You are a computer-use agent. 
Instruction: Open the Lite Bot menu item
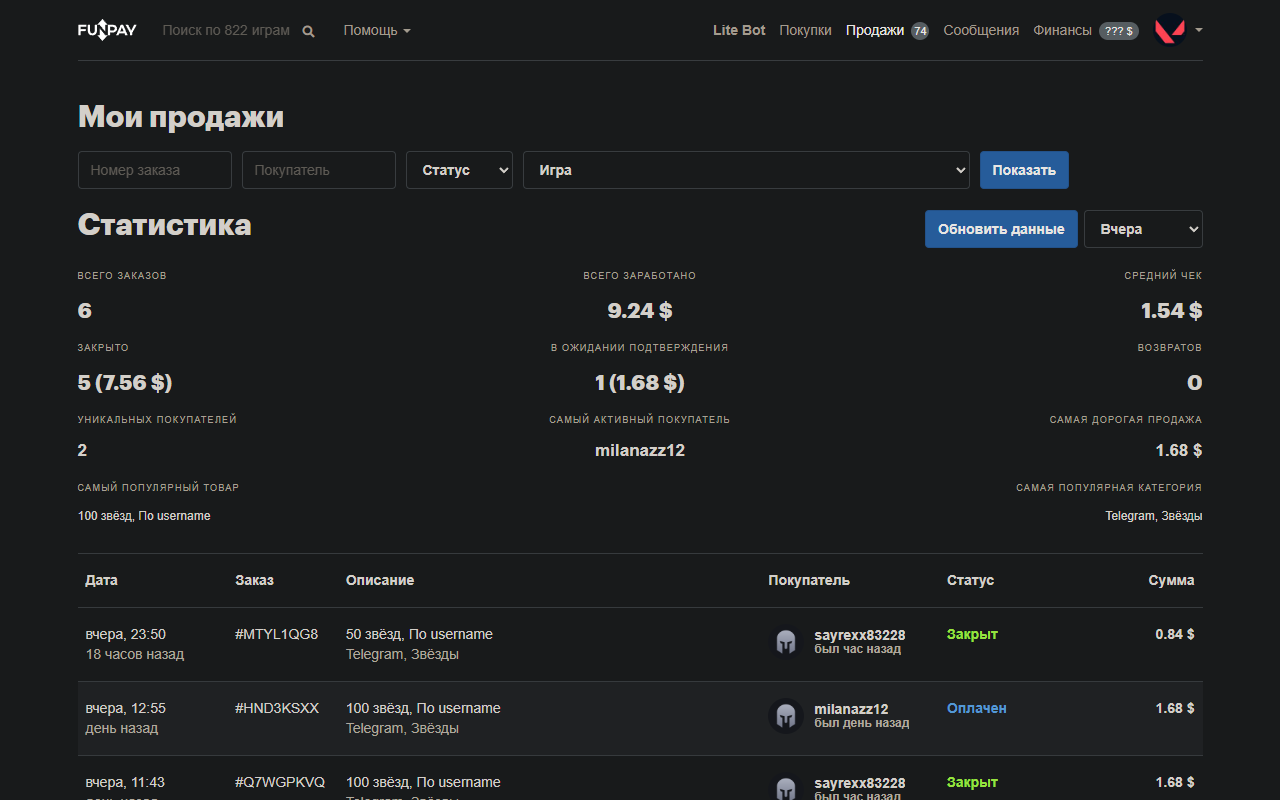point(739,30)
